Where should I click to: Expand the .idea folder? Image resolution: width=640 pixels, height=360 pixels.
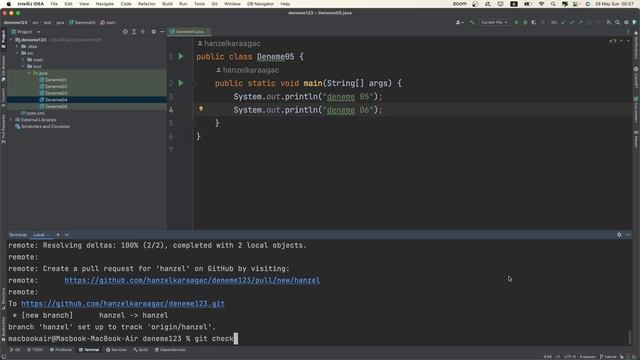[x=17, y=47]
